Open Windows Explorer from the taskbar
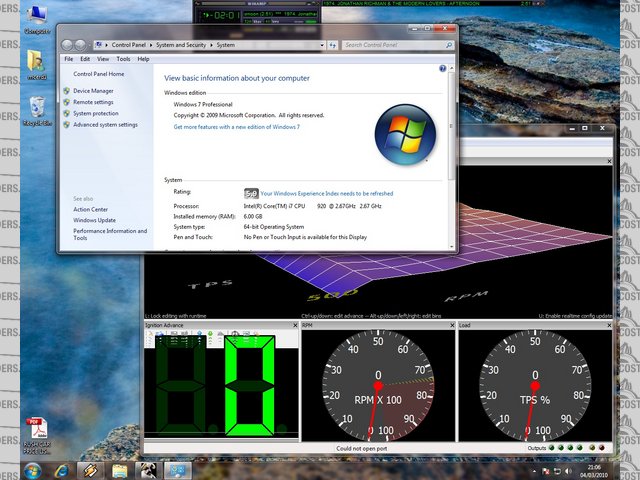The width and height of the screenshot is (640, 480). (120, 471)
